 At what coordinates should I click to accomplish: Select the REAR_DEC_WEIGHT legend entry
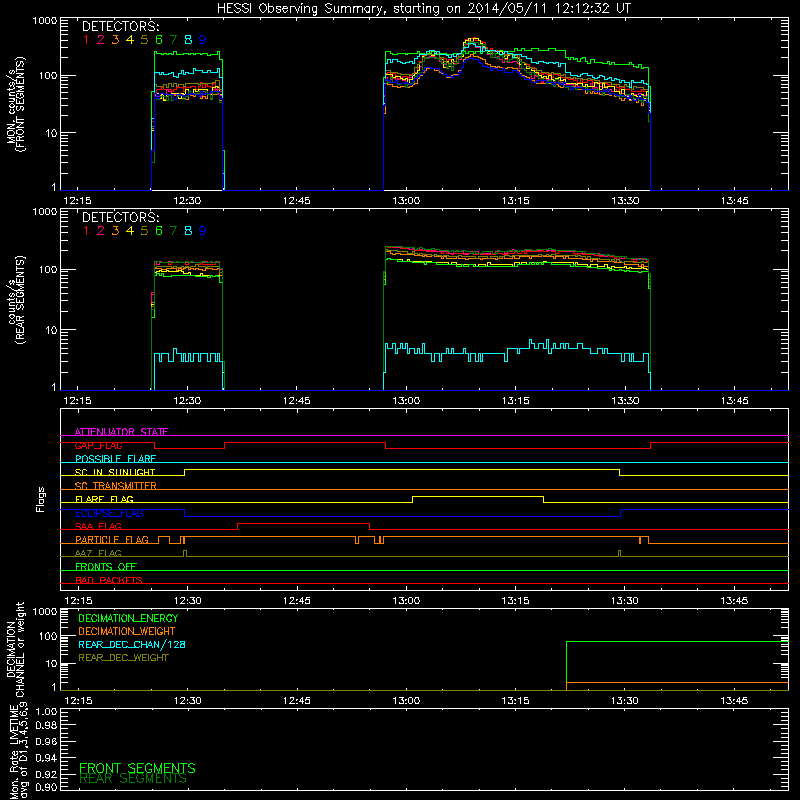tap(123, 658)
